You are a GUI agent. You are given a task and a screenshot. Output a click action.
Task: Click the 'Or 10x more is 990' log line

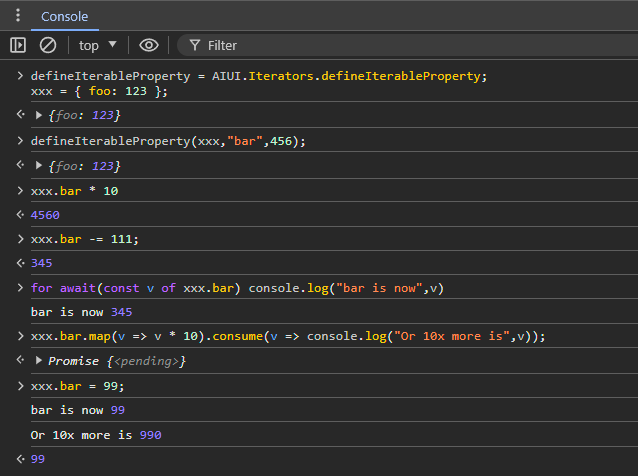click(96, 435)
